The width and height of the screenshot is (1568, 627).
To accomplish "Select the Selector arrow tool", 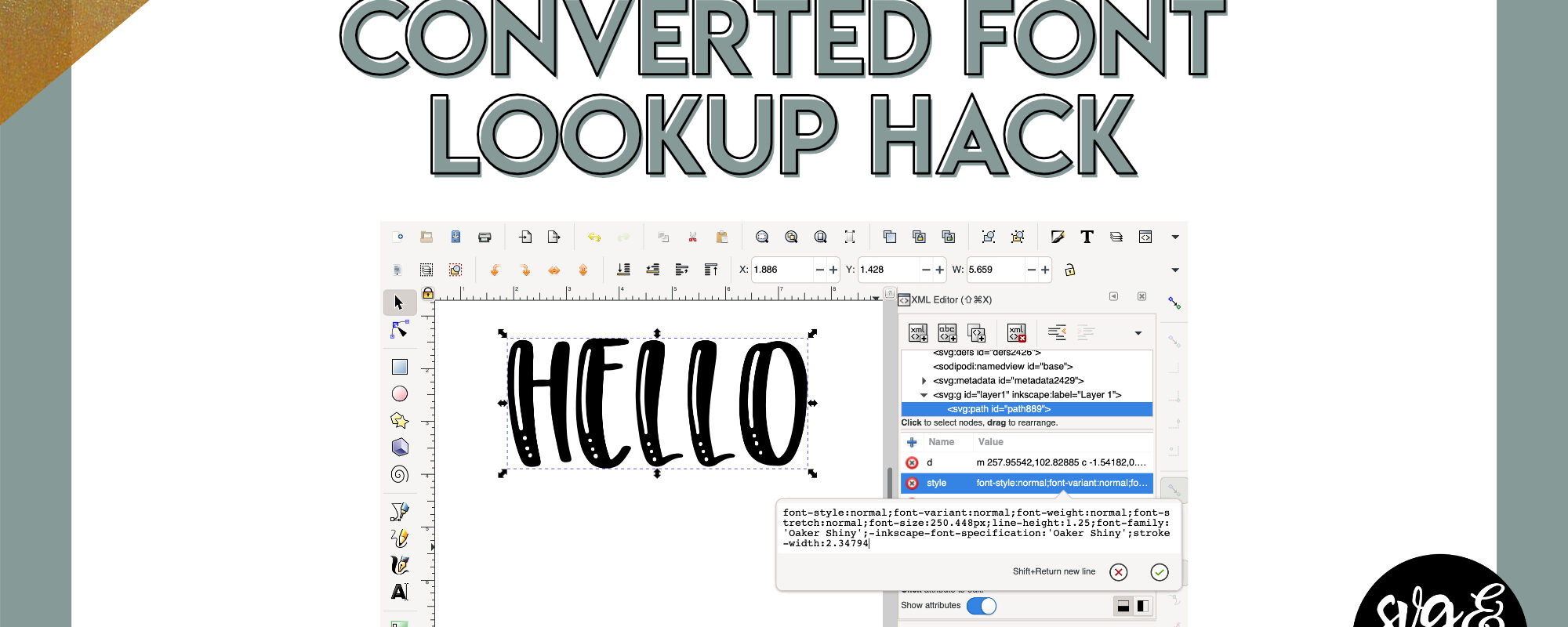I will tap(399, 303).
